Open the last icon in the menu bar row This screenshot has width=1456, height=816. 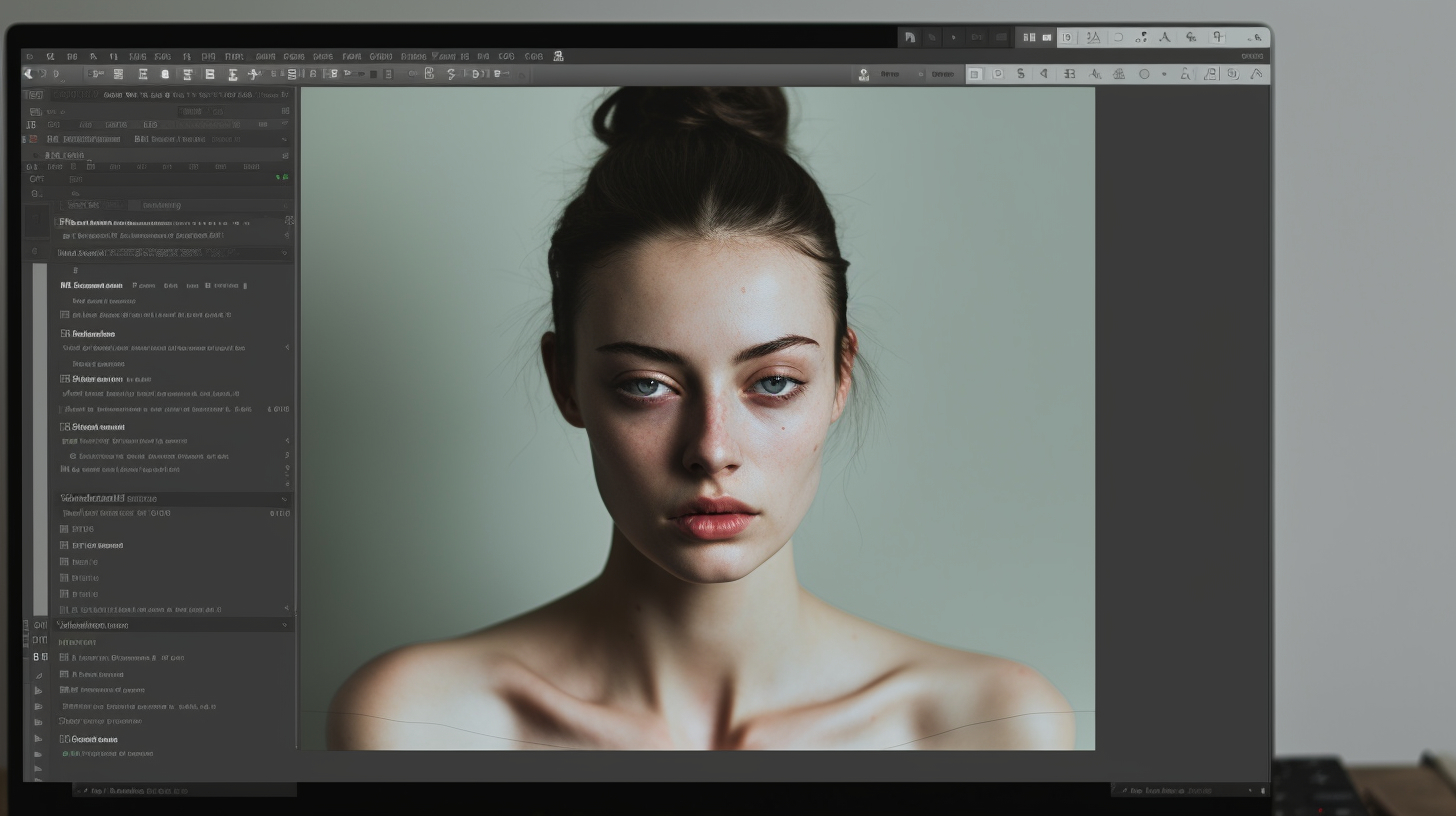click(x=558, y=57)
